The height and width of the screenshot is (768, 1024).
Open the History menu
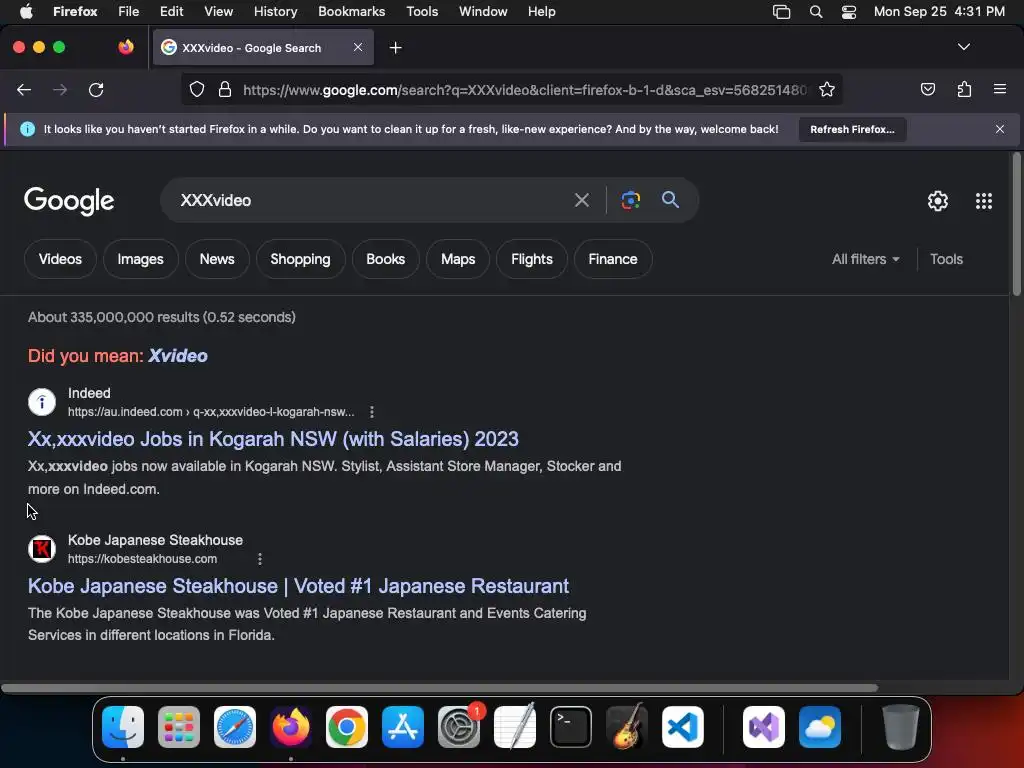275,12
